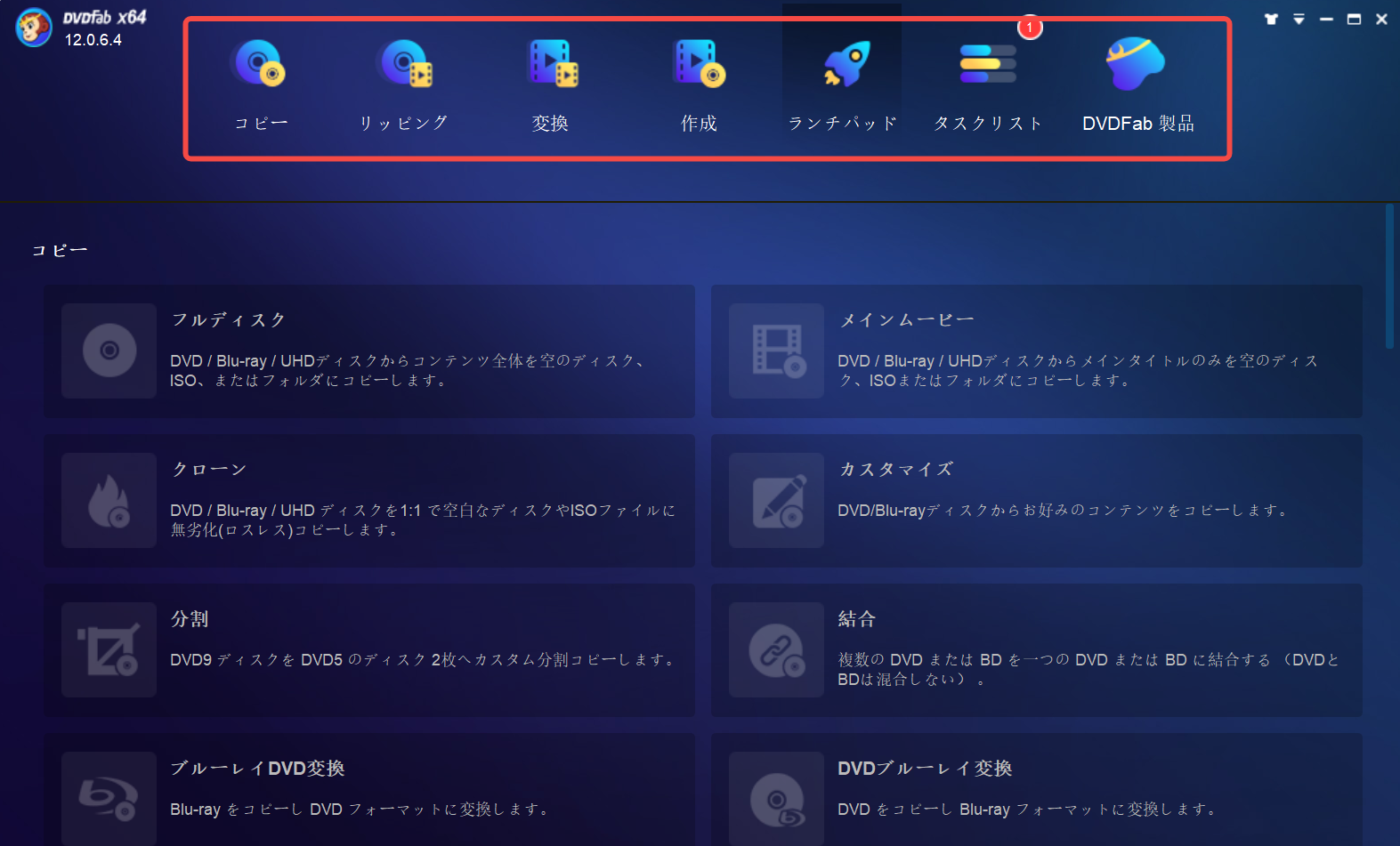Screen dimensions: 1400x846
Task: Open the 作成 (Creator) module icon
Action: 700,64
